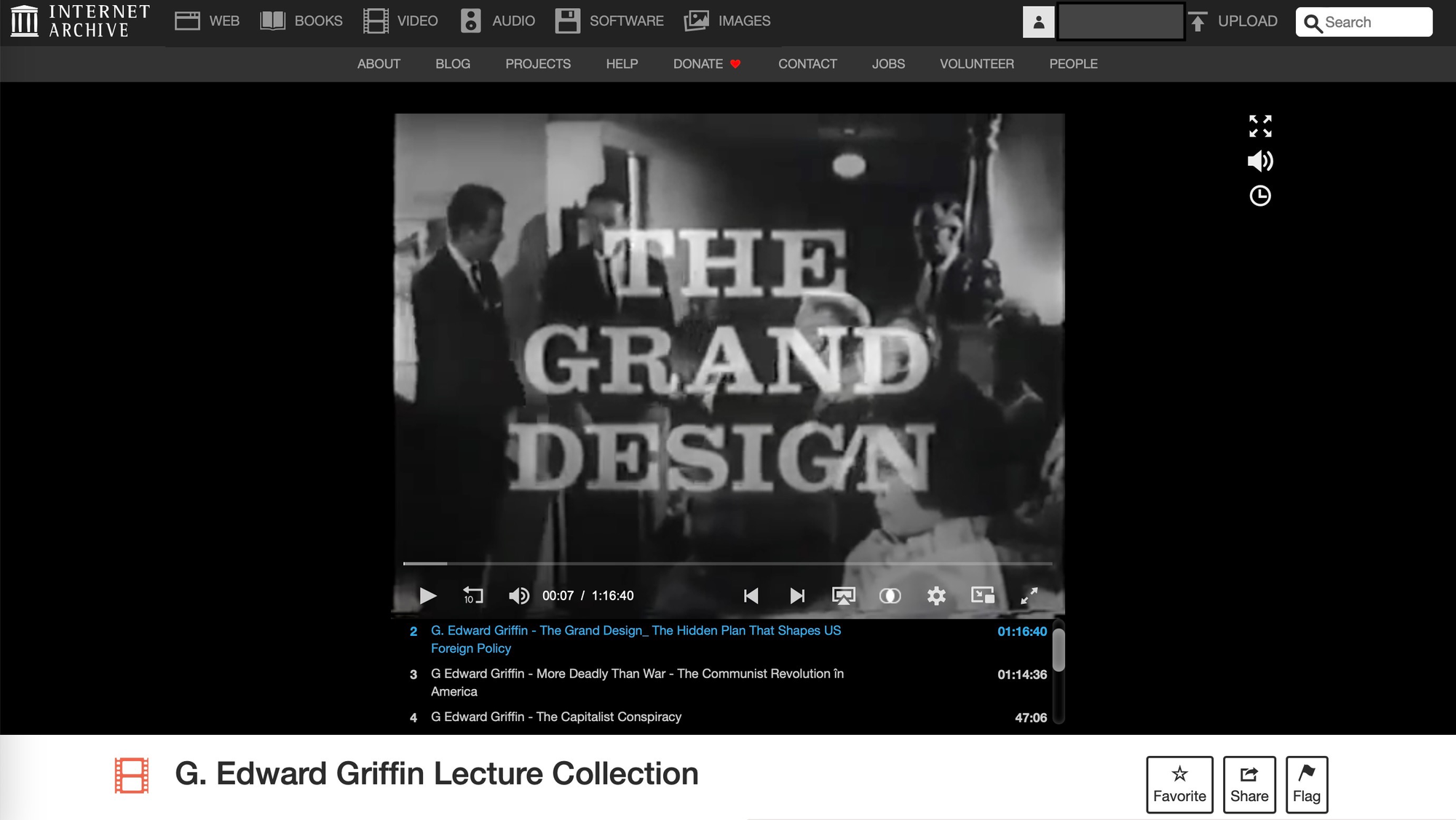Click the theater expand arrows icon
Viewport: 1456px width, 820px height.
click(1260, 126)
